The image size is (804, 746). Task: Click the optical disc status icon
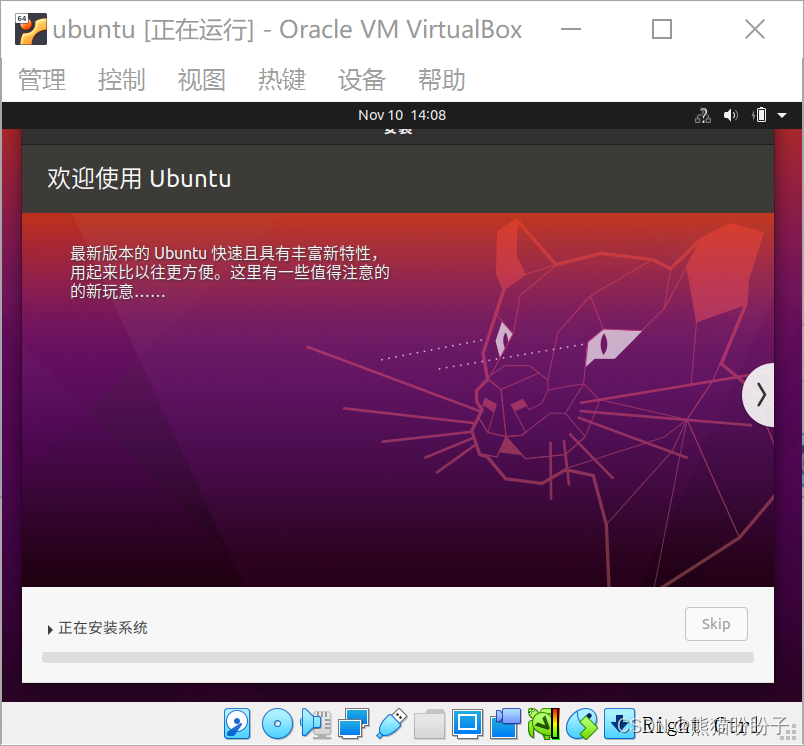(277, 724)
